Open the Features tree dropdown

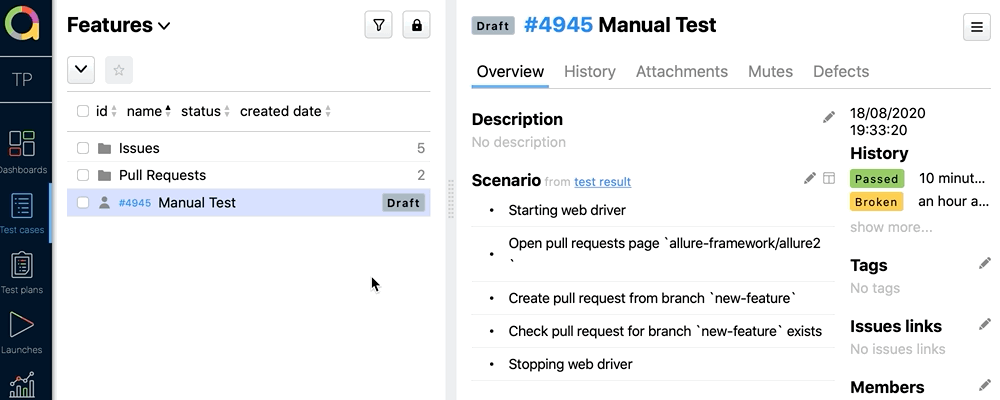pyautogui.click(x=119, y=25)
